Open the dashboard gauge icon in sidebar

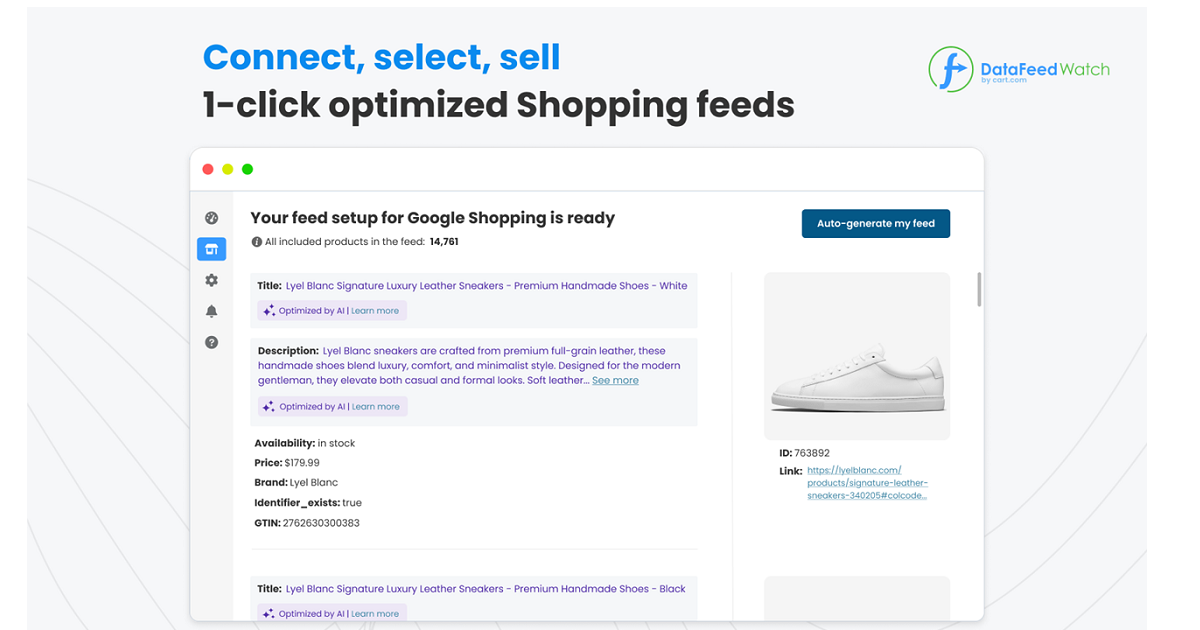click(x=211, y=218)
